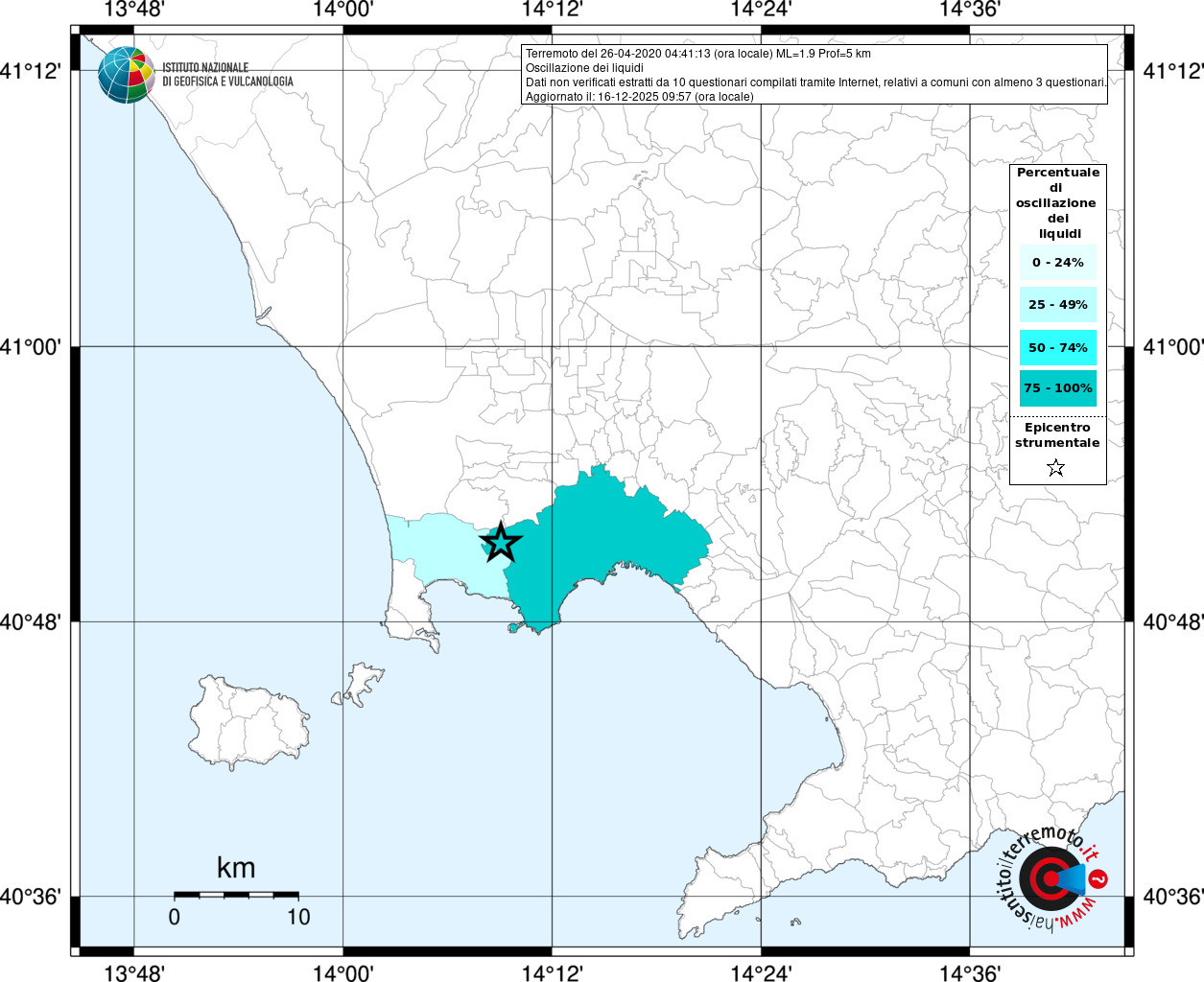Viewport: 1204px width, 982px height.
Task: Click the top 14°00' longitude label
Action: tap(343, 10)
